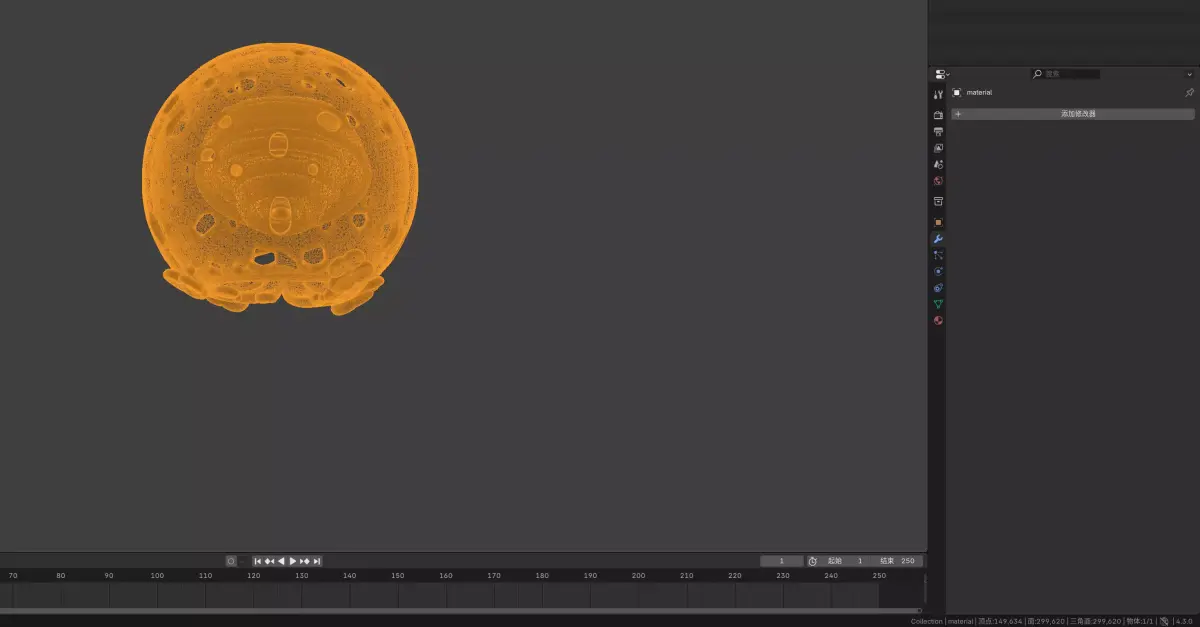Click the Collection text in status bar

(x=926, y=621)
